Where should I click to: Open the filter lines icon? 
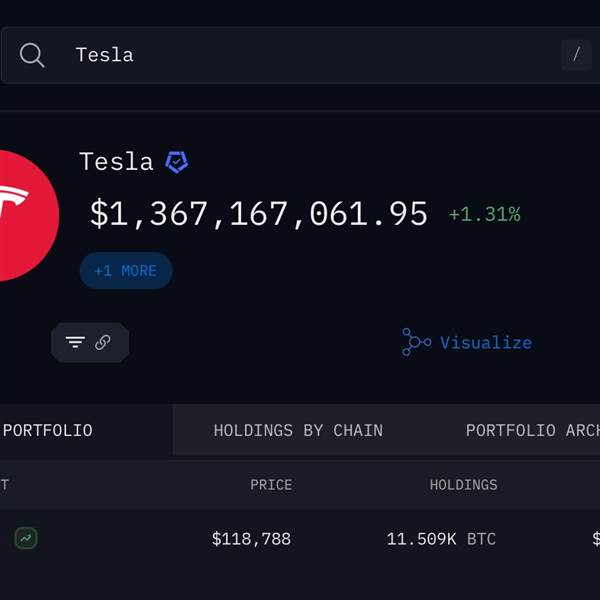coord(75,342)
